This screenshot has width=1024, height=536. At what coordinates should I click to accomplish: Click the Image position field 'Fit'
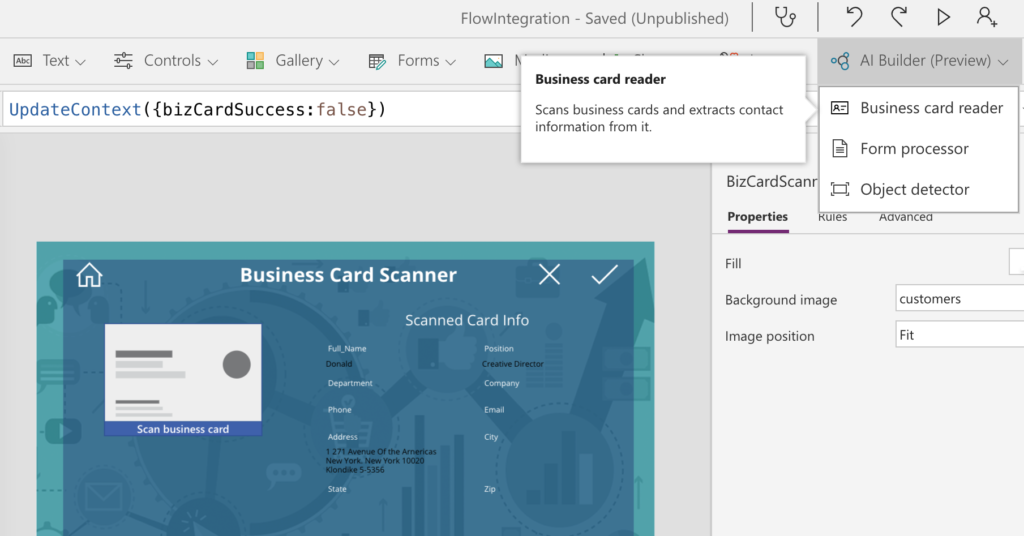coord(959,335)
